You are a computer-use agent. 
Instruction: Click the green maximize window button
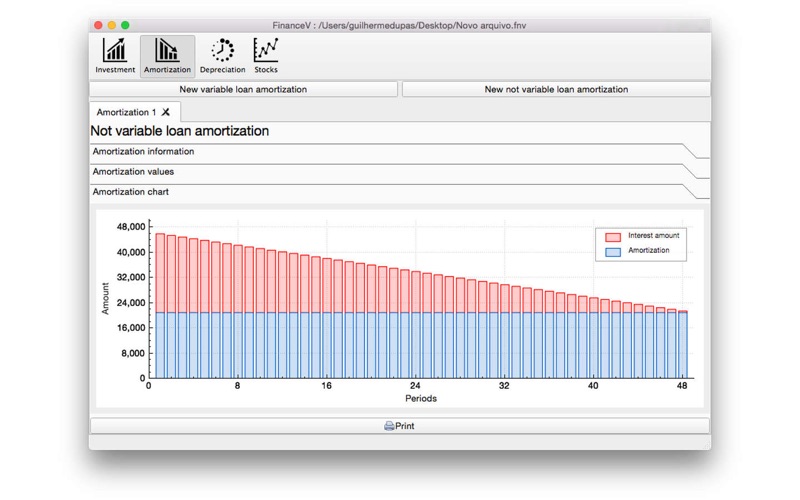tap(125, 25)
